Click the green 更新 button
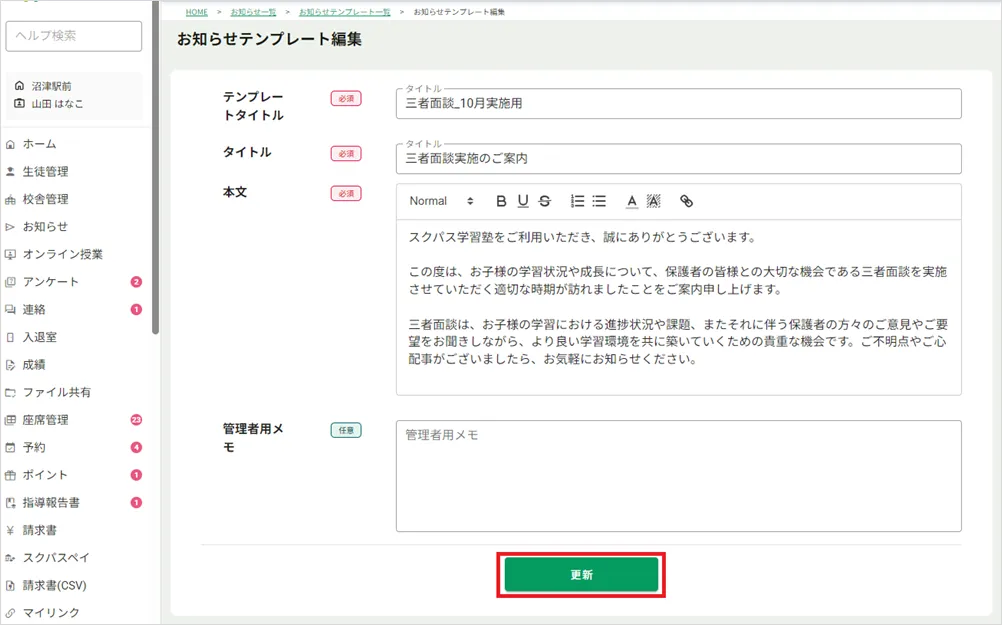Screen dimensions: 1002x625 click(x=582, y=575)
